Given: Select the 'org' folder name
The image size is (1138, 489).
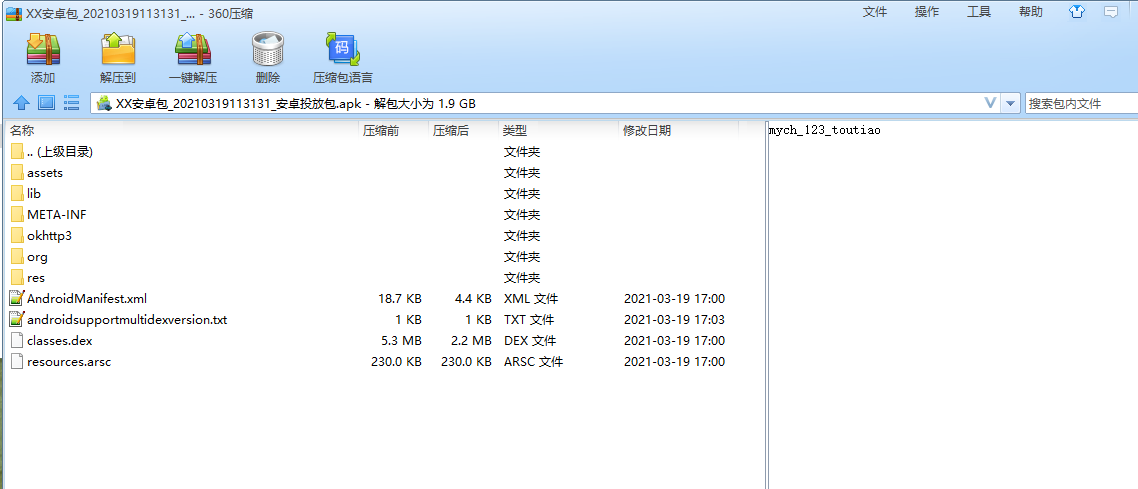Looking at the screenshot, I should [x=37, y=257].
